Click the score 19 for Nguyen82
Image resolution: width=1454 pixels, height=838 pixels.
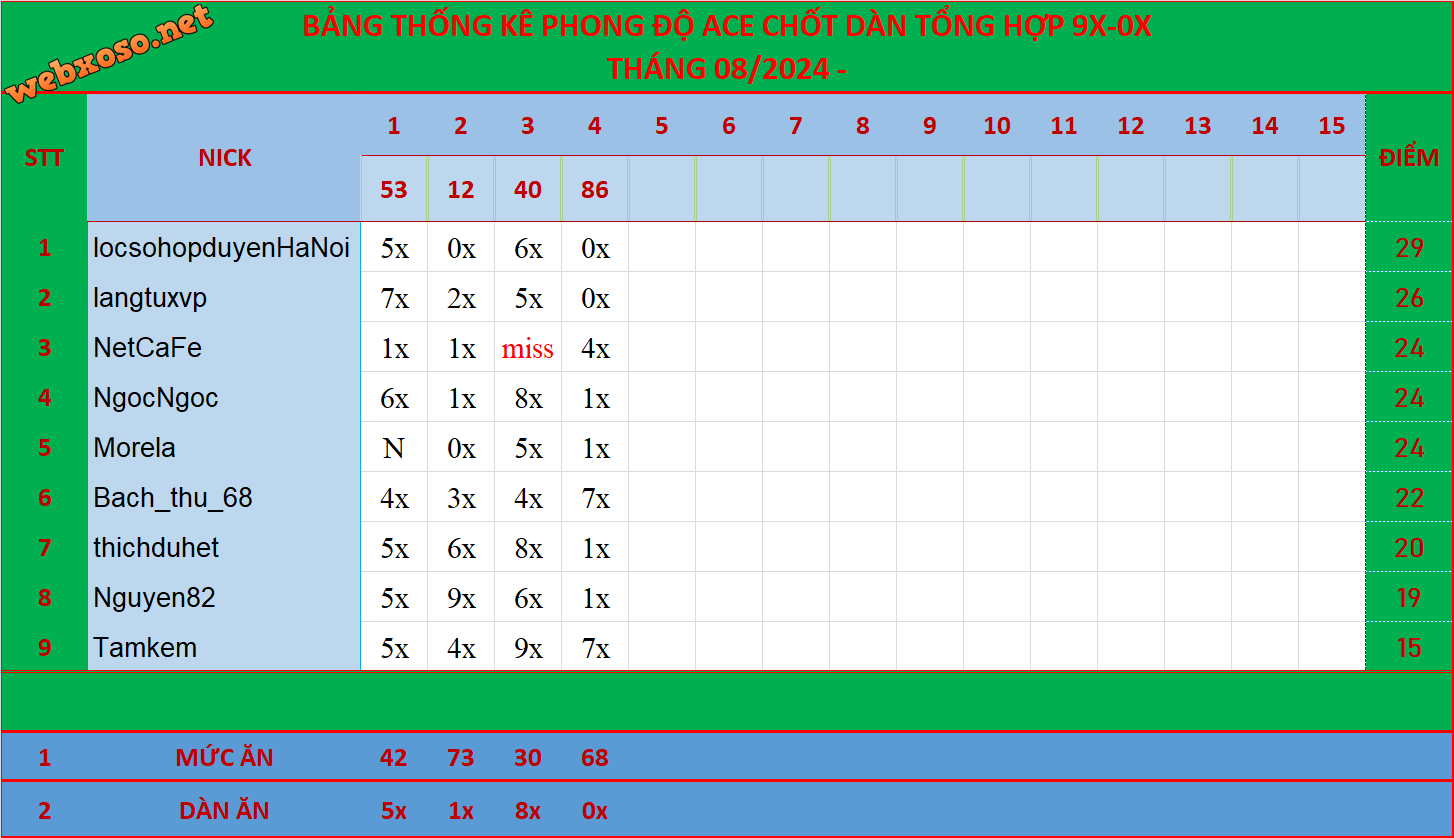(1409, 598)
